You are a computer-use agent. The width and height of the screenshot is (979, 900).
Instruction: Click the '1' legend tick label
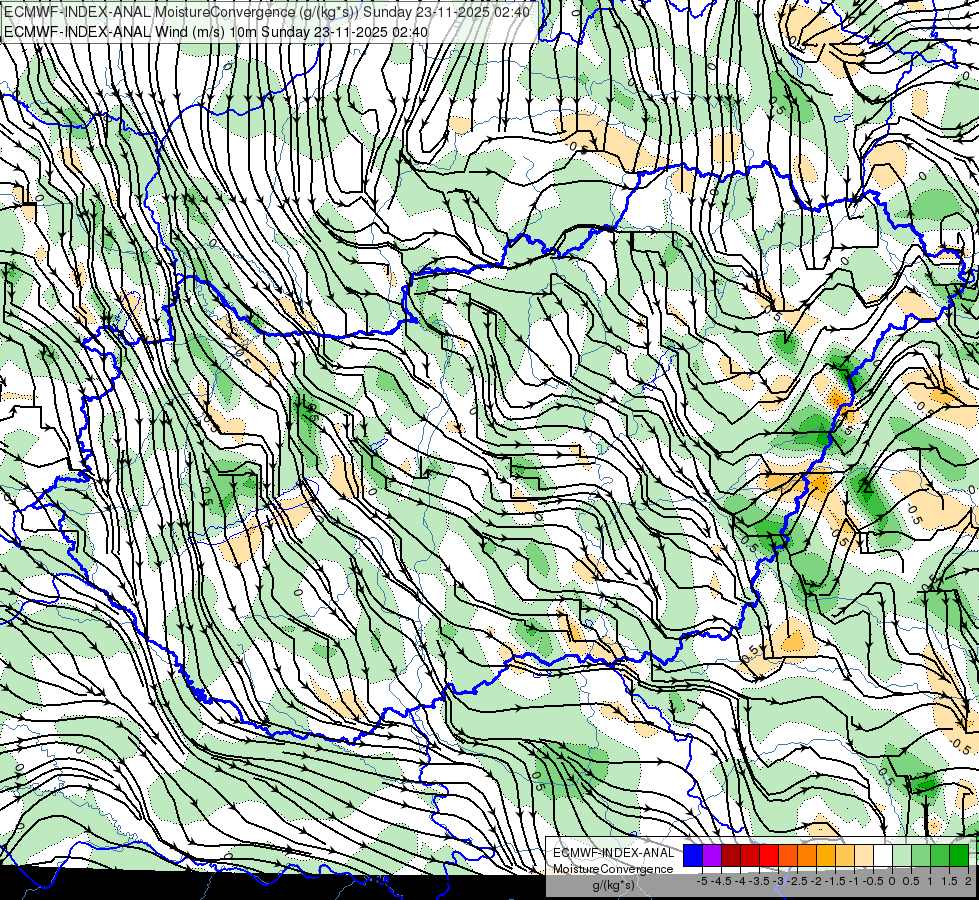click(930, 881)
